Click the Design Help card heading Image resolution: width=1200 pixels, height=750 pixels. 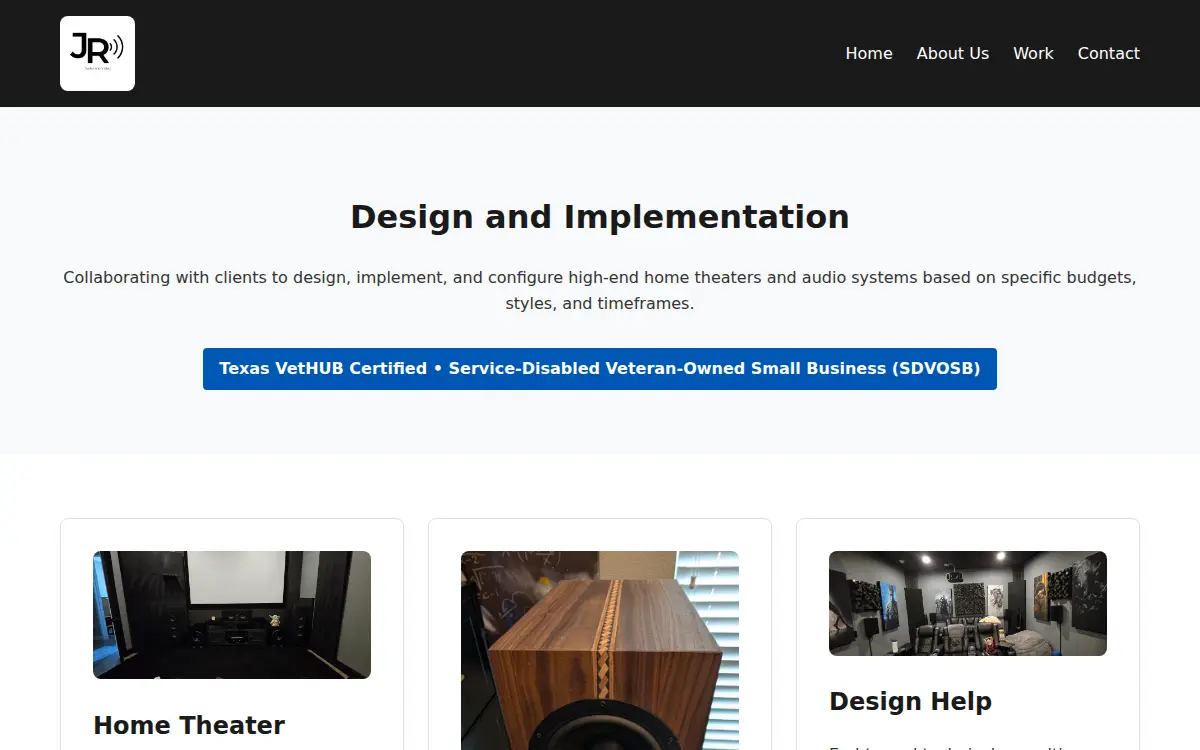tap(910, 702)
